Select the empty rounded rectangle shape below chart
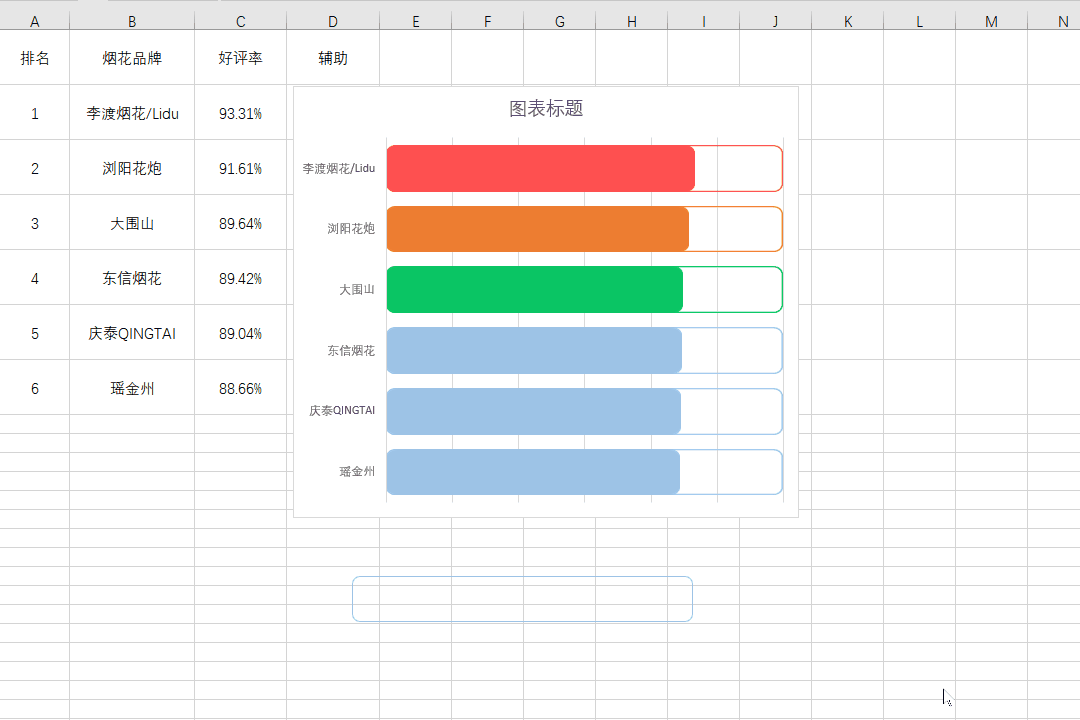Screen dimensions: 1080x720 522,599
